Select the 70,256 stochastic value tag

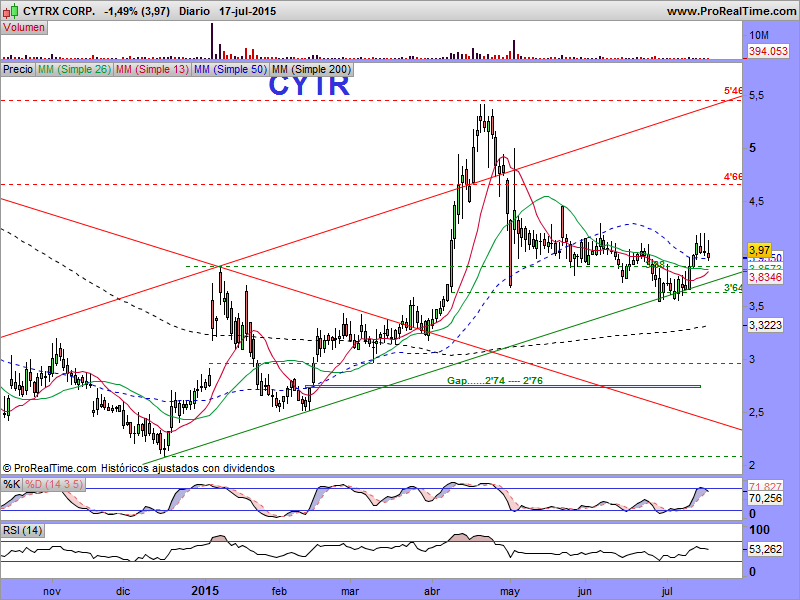pyautogui.click(x=765, y=498)
